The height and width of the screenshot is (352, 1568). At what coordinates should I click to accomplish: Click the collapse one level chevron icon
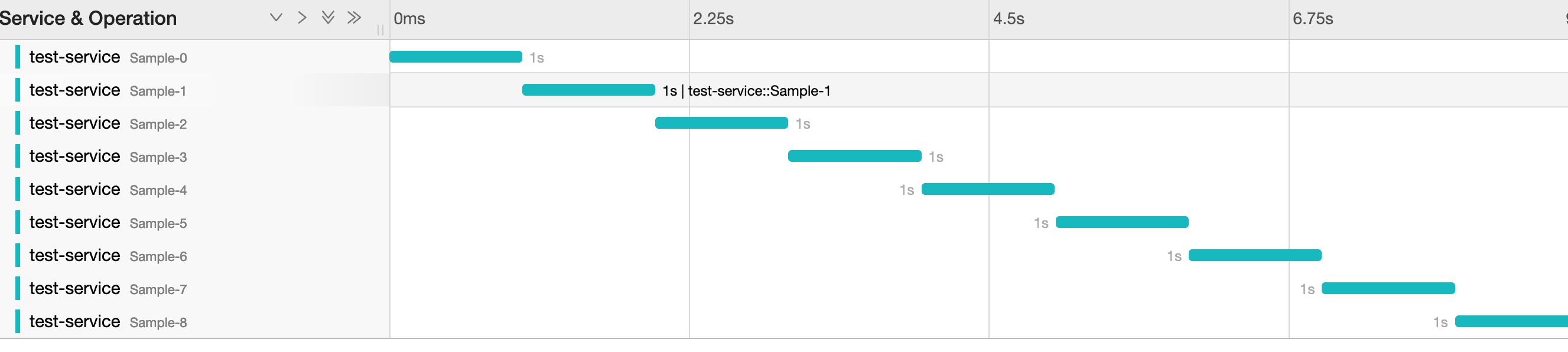coord(276,18)
